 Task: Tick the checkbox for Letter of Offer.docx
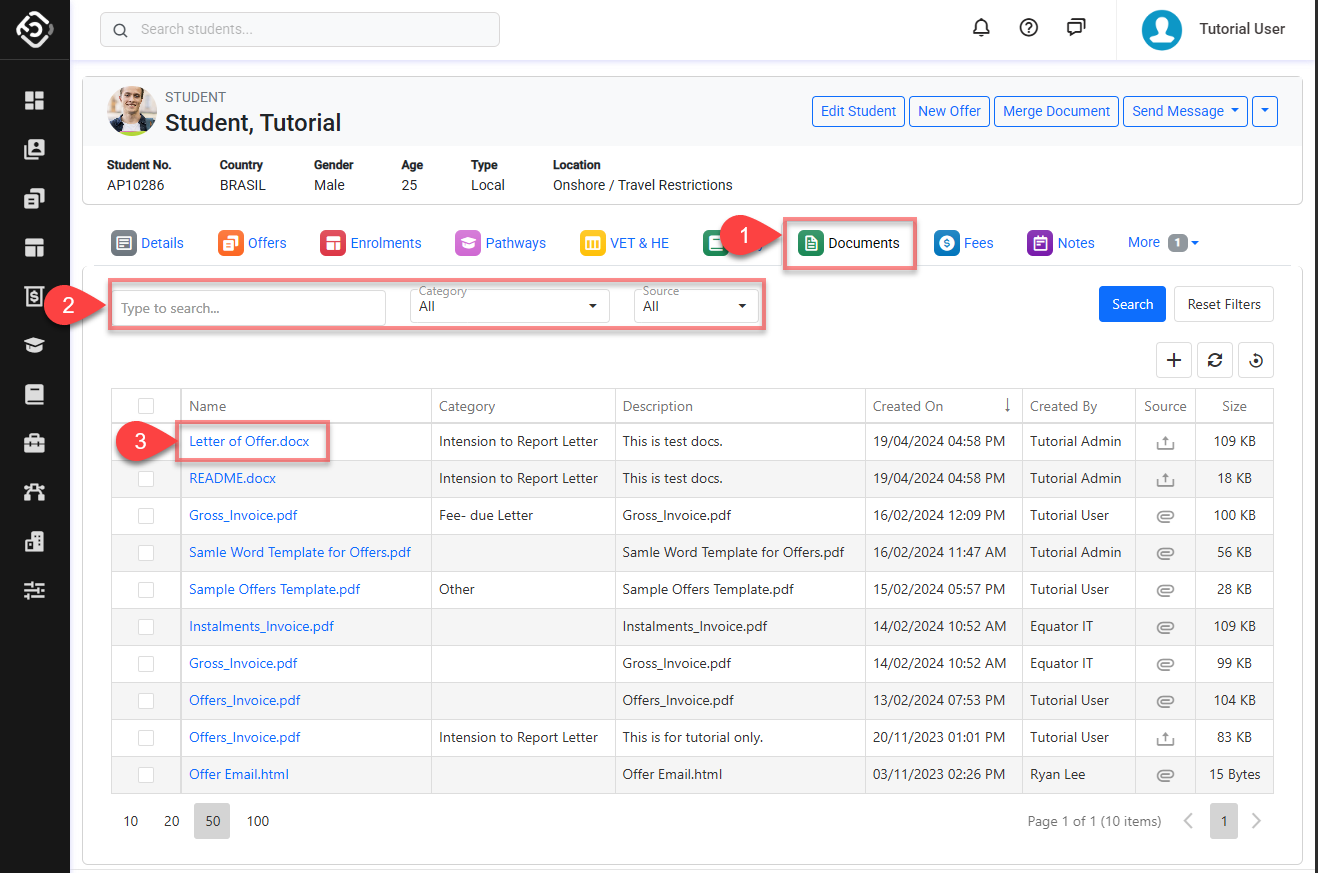[x=146, y=442]
